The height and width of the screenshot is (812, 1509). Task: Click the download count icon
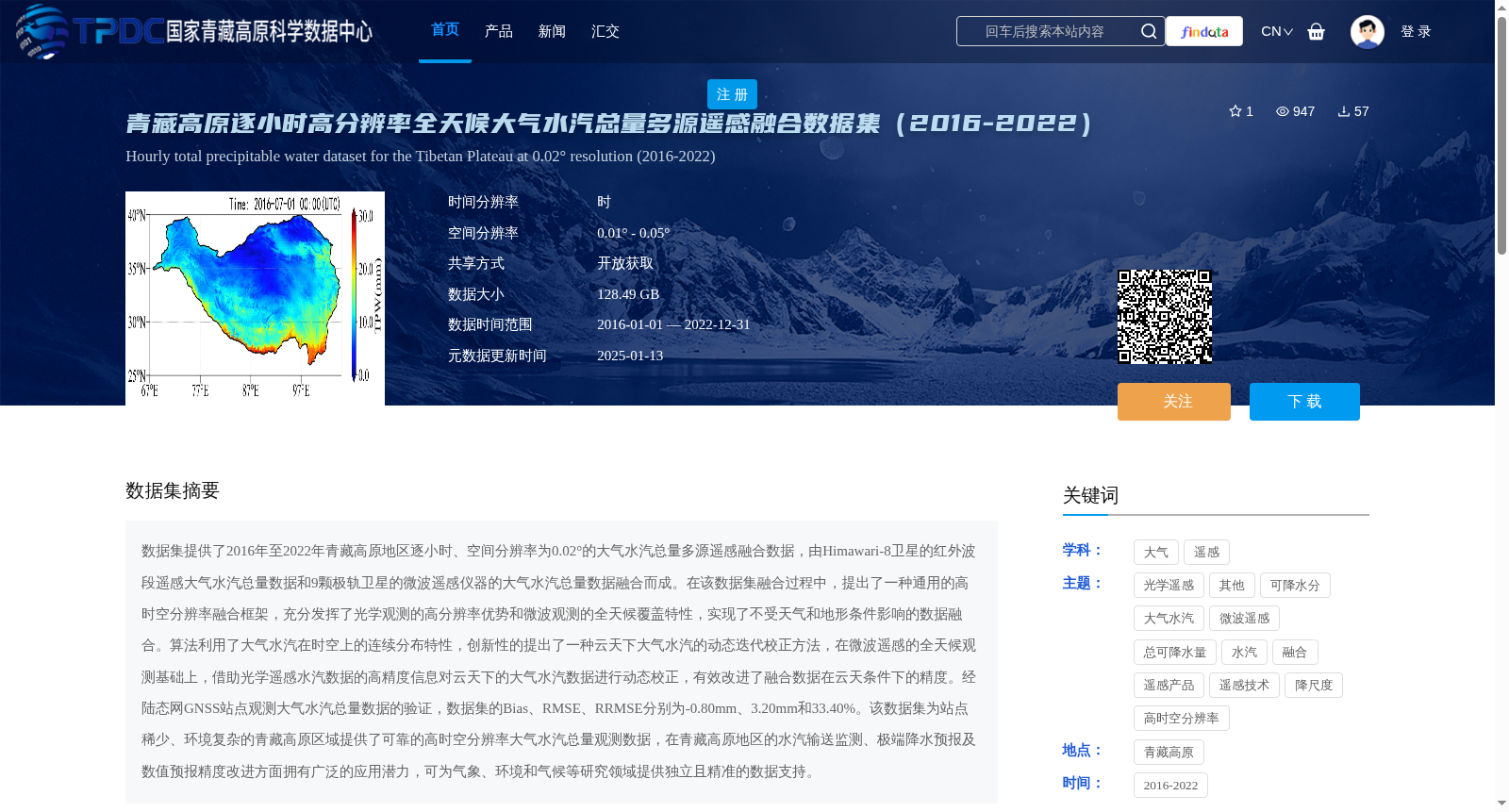tap(1344, 111)
